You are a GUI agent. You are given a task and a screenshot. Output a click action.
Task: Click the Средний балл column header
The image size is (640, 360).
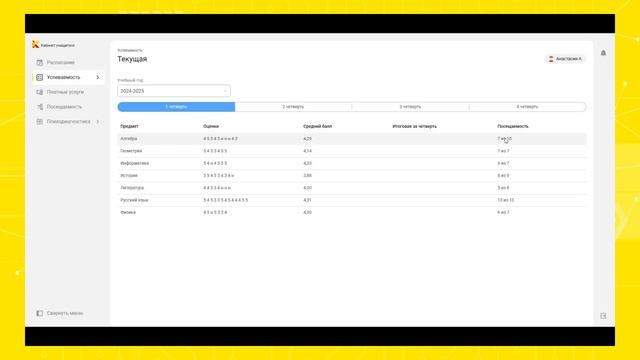318,127
